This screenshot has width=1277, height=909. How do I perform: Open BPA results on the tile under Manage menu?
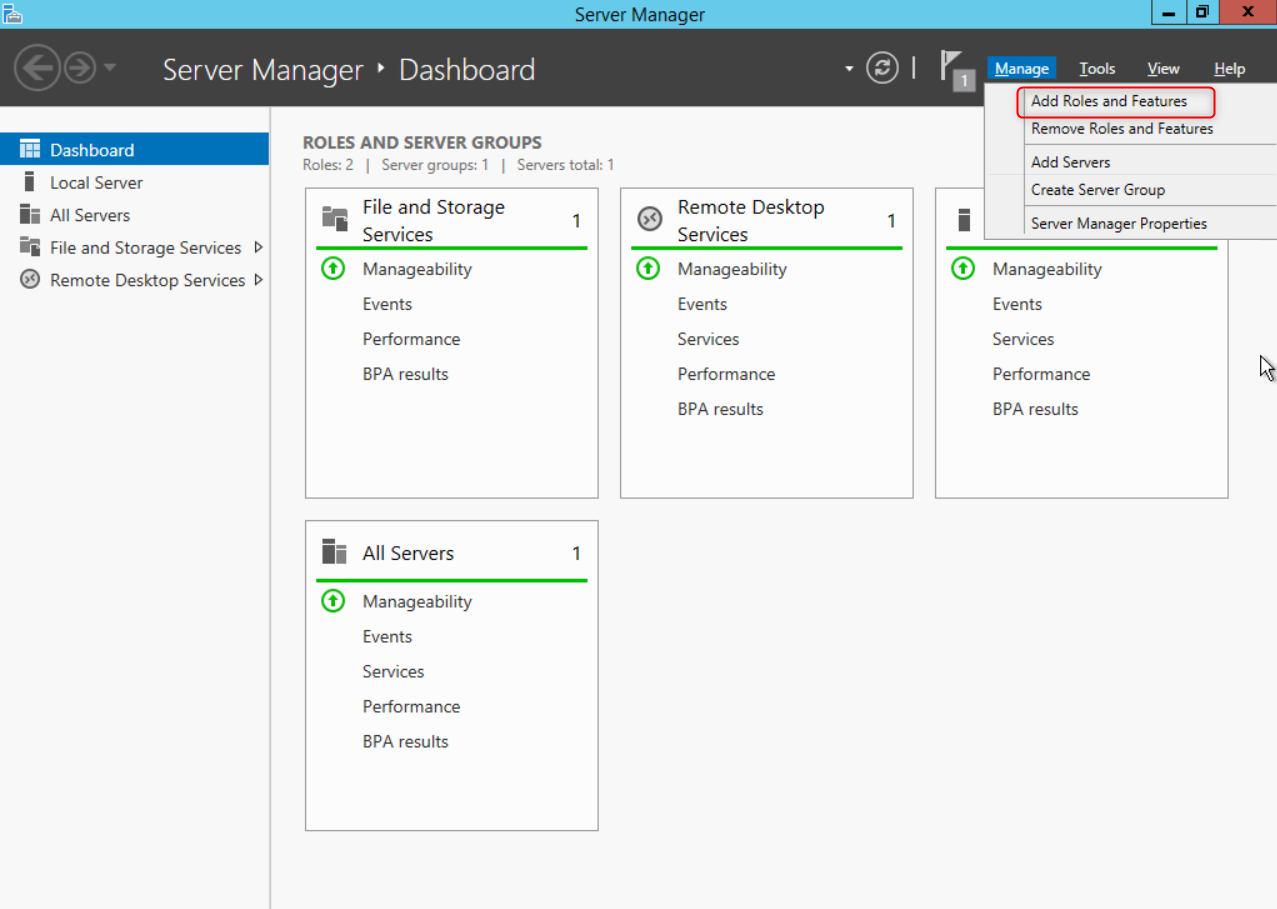pos(1035,409)
